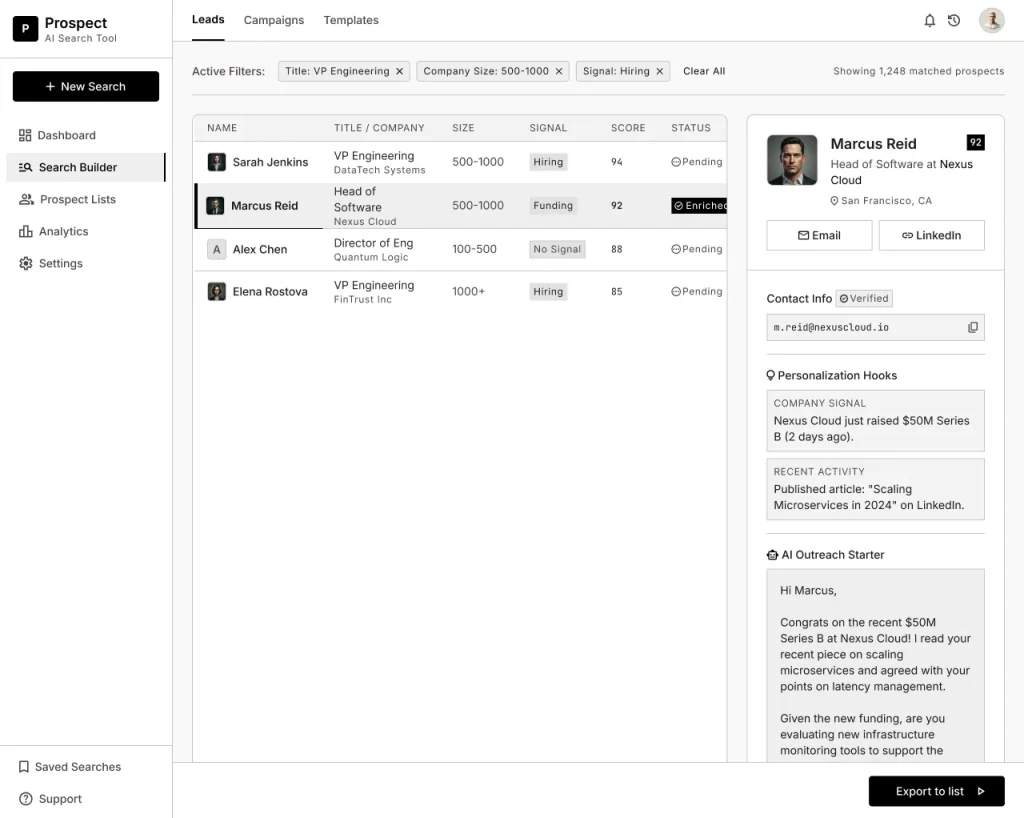Open Marcus Reid's LinkedIn button
This screenshot has height=818, width=1024.
[931, 235]
